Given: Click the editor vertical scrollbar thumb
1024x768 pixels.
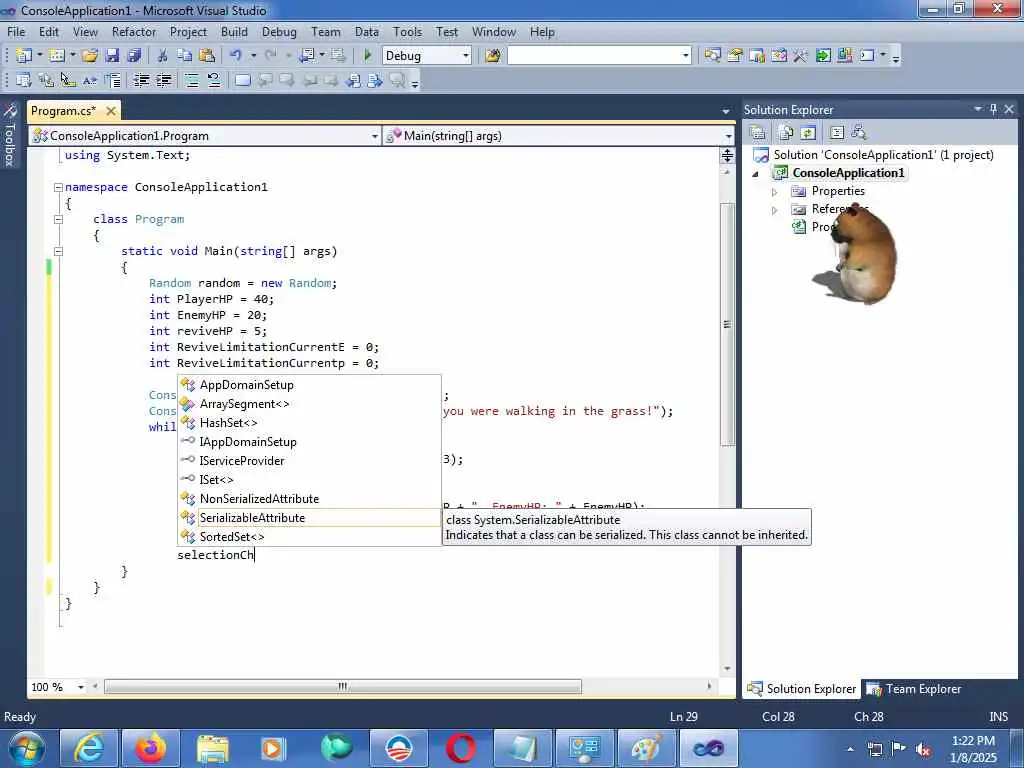Looking at the screenshot, I should (727, 325).
